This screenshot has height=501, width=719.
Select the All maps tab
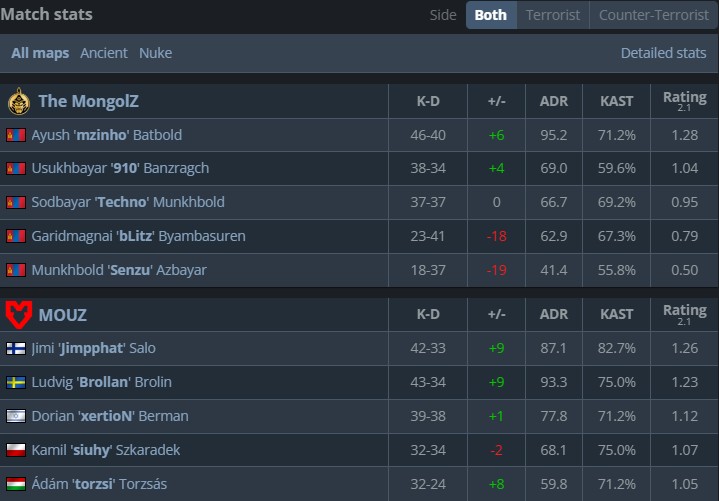[x=40, y=53]
